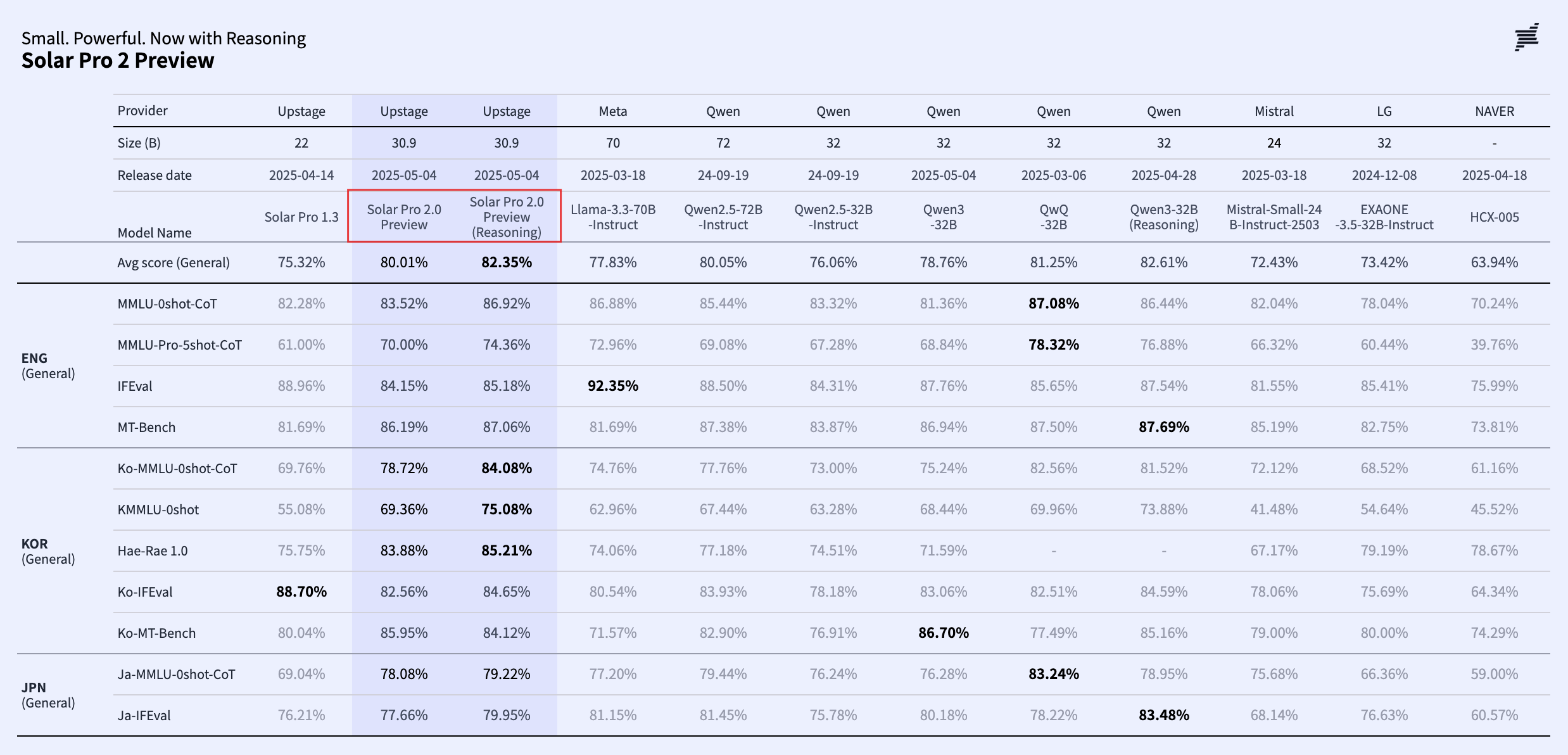
Task: Click 'Small. Powerful. Now with Reasoning' subtitle
Action: pos(163,38)
